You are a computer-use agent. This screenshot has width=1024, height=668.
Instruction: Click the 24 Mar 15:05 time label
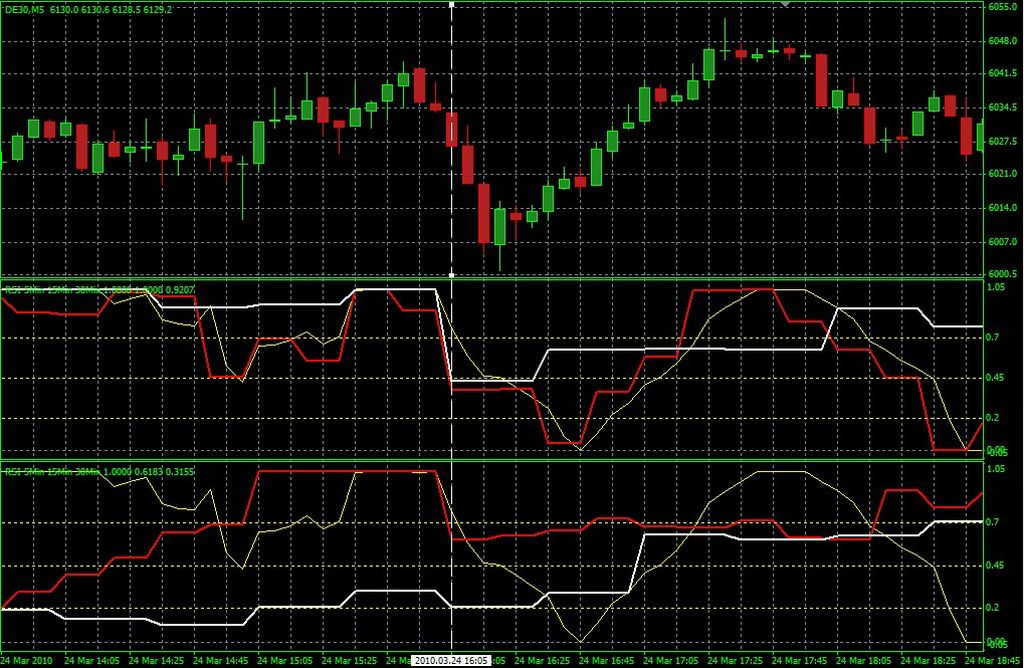point(285,660)
